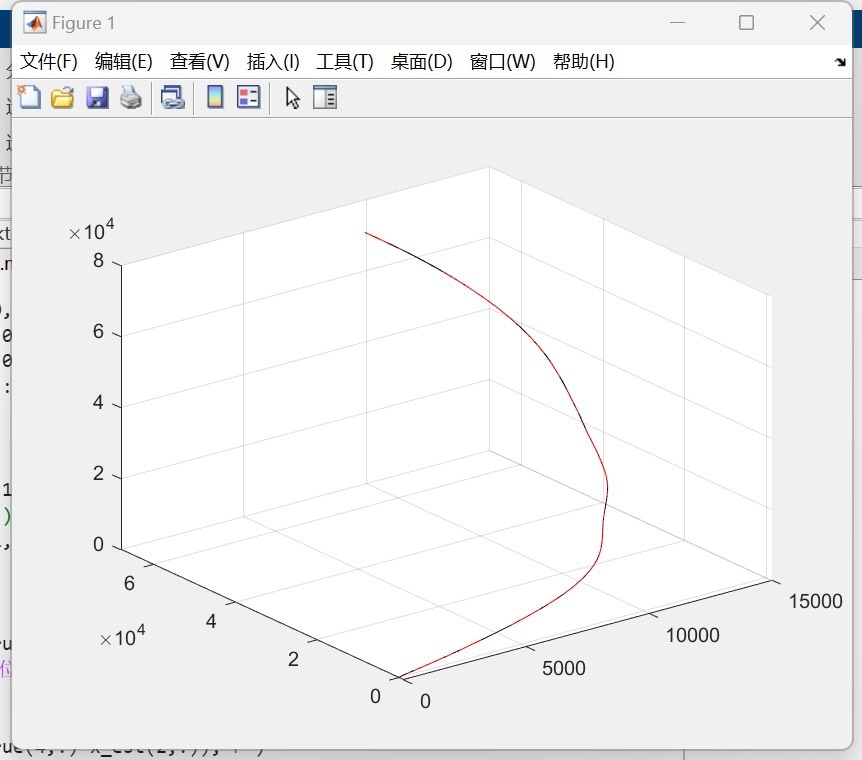The height and width of the screenshot is (760, 862).
Task: Click the Figure 1 window title text
Action: 84,23
